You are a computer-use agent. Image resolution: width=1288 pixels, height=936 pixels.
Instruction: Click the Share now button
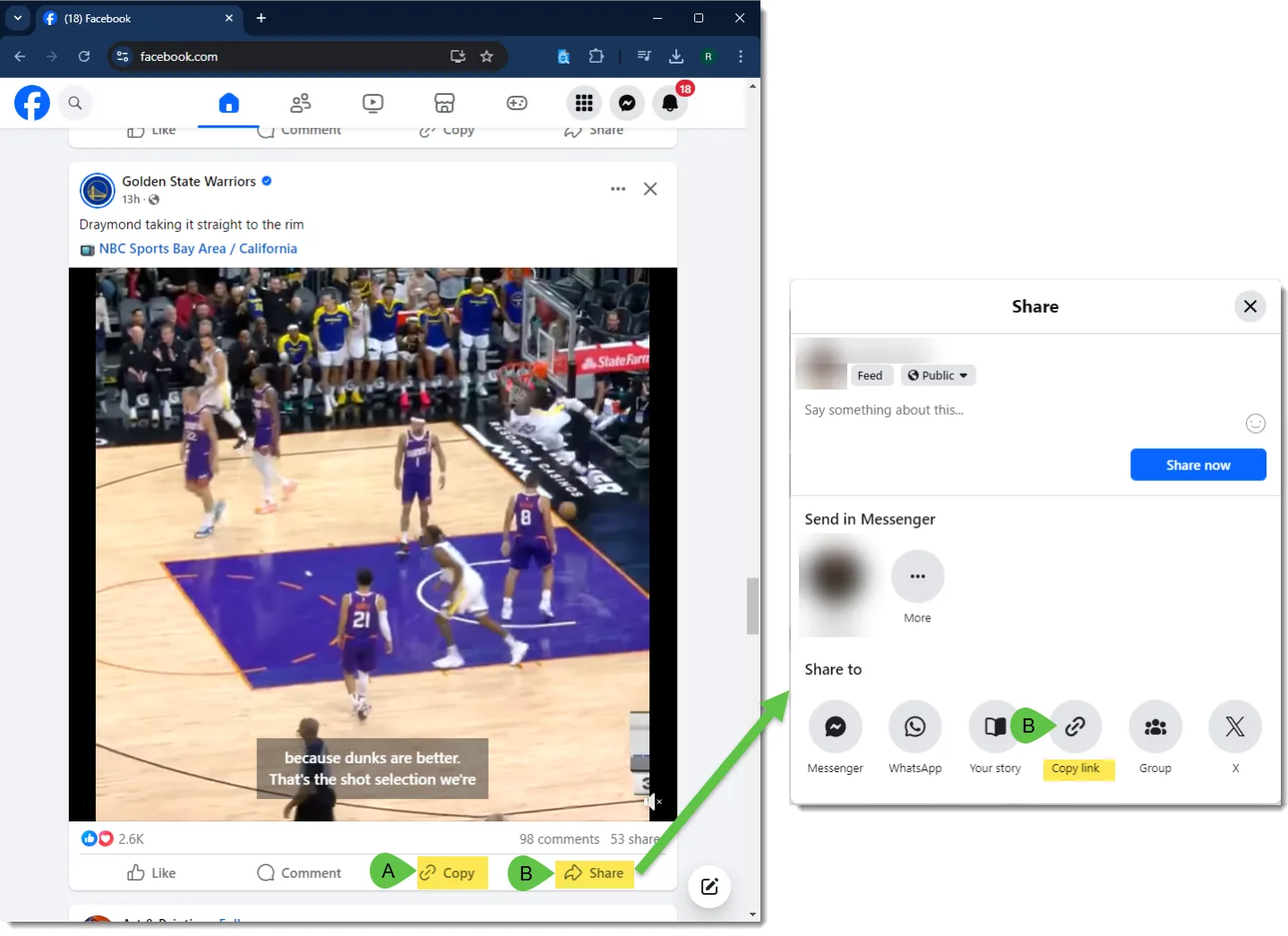tap(1198, 465)
